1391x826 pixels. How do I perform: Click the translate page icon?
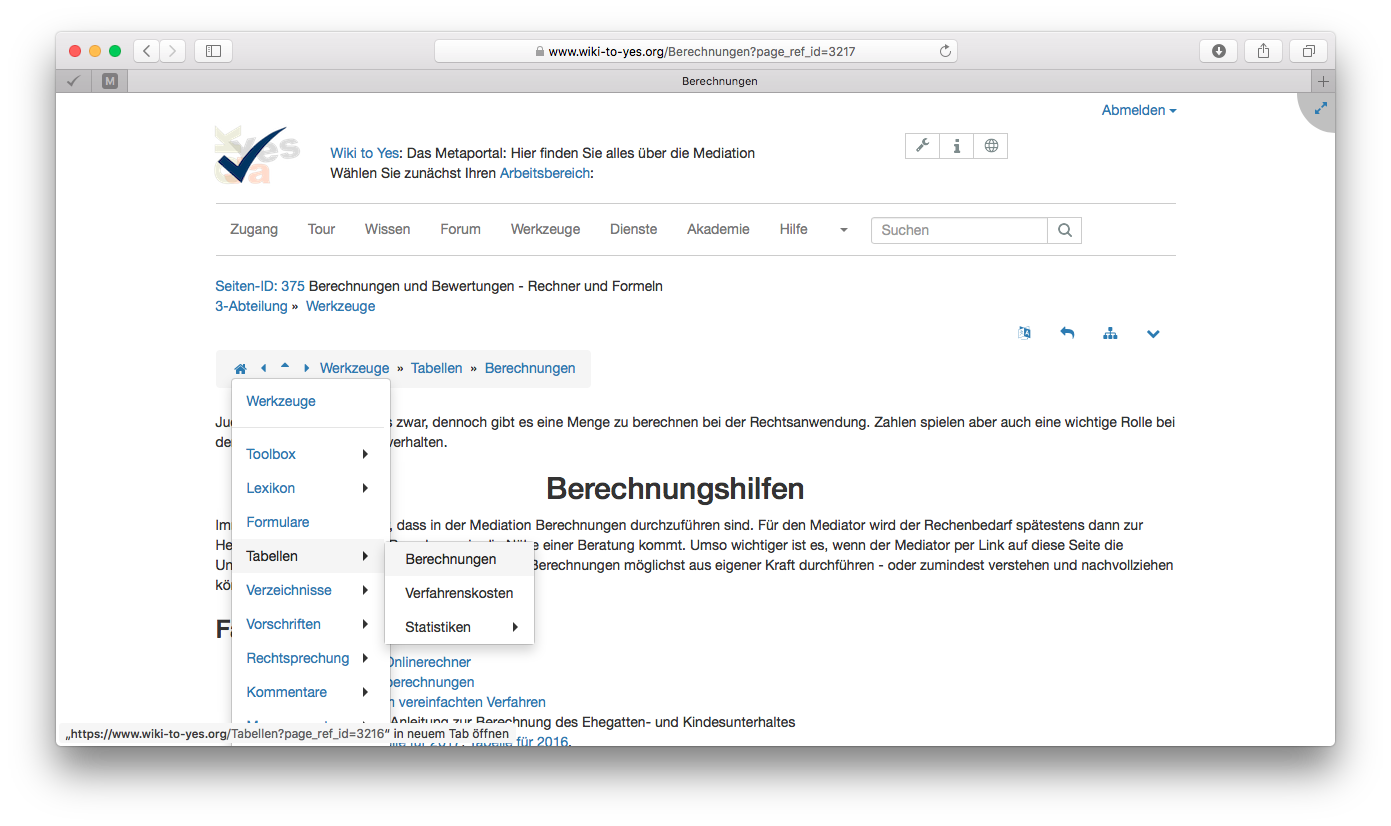pyautogui.click(x=1024, y=333)
